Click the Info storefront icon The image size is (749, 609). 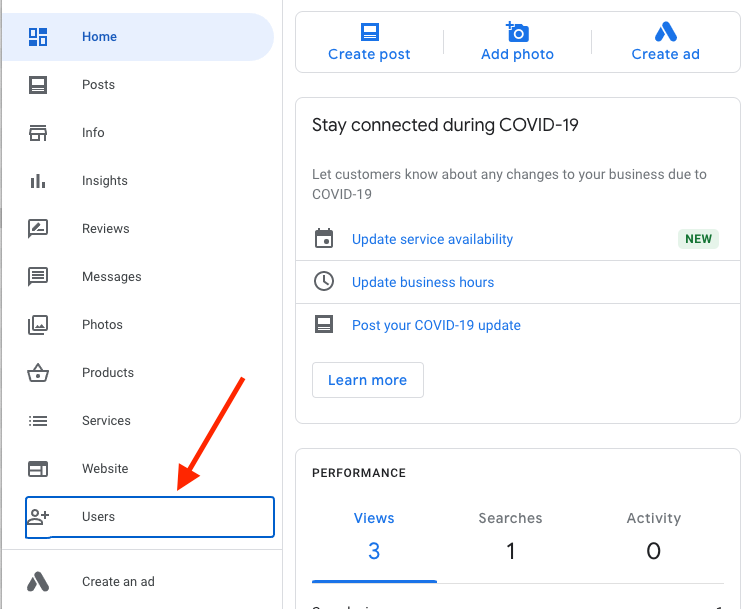pos(38,133)
